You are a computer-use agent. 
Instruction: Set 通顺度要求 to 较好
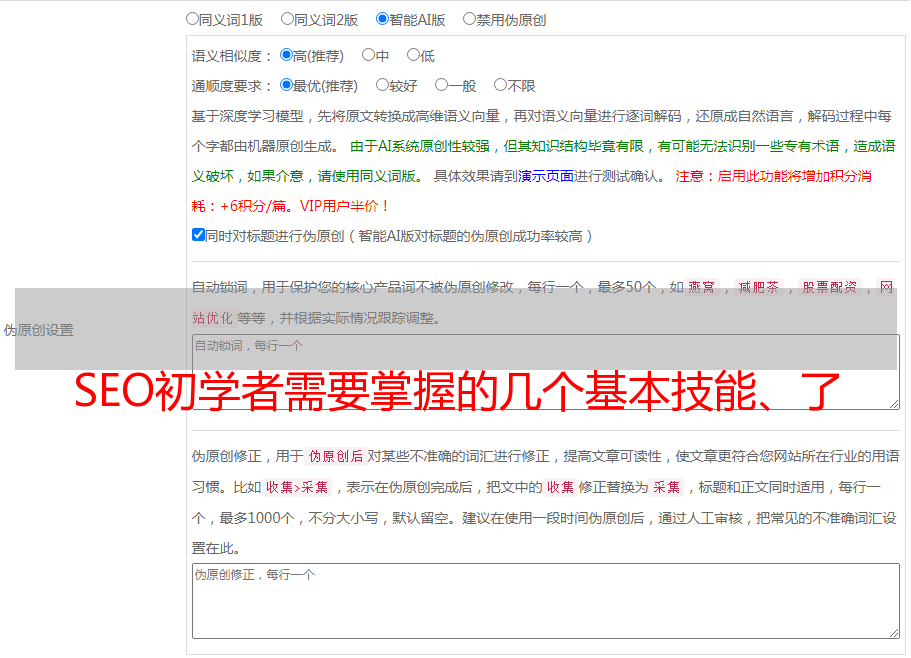382,85
